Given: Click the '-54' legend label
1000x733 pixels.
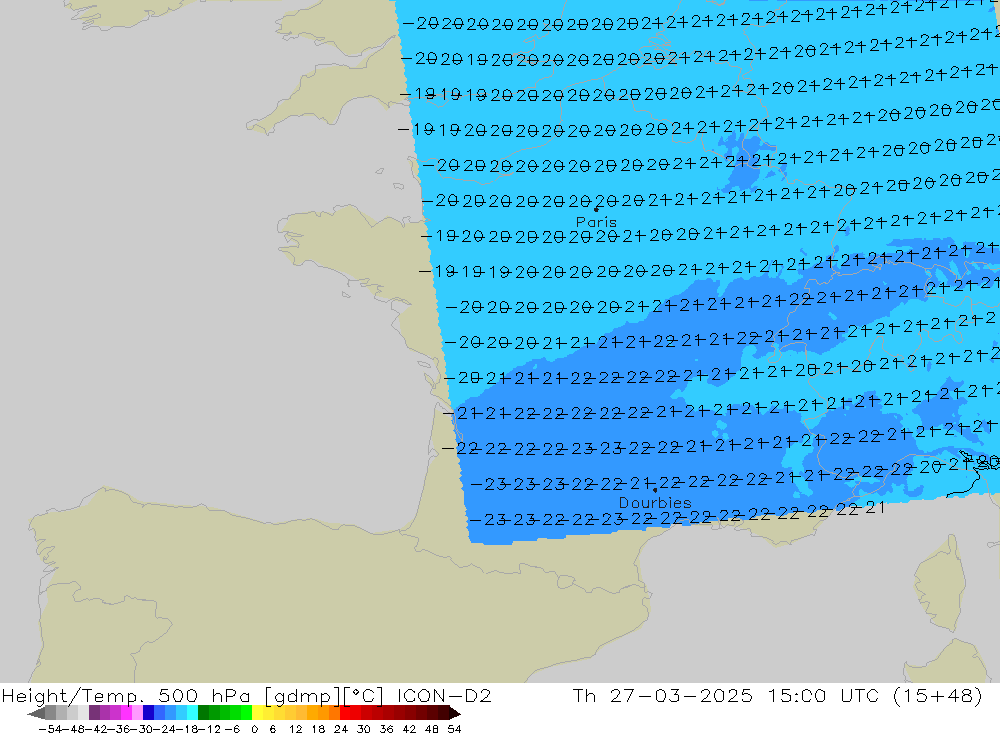Looking at the screenshot, I should [x=50, y=729].
